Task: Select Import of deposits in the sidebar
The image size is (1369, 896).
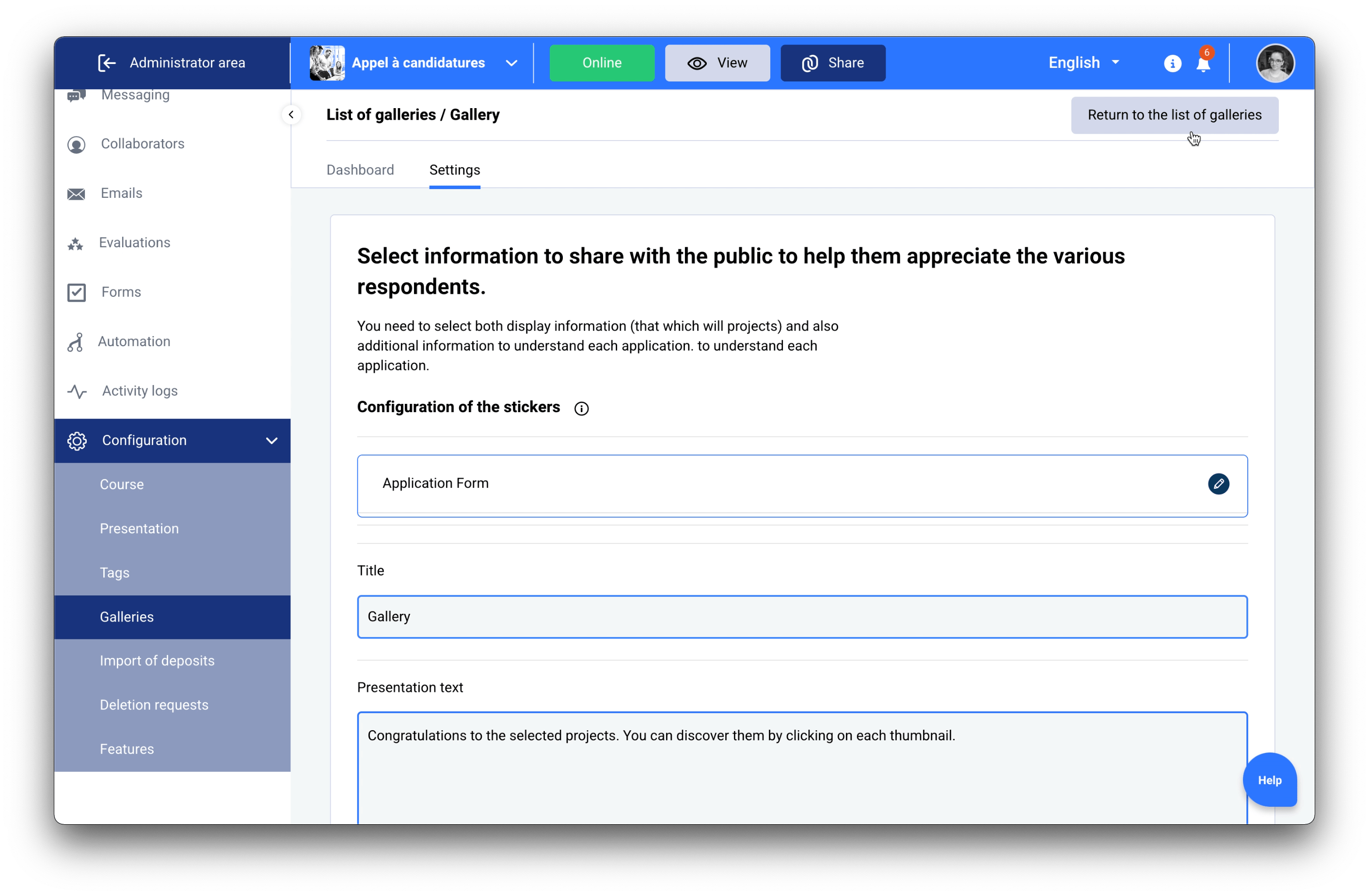Action: (157, 661)
